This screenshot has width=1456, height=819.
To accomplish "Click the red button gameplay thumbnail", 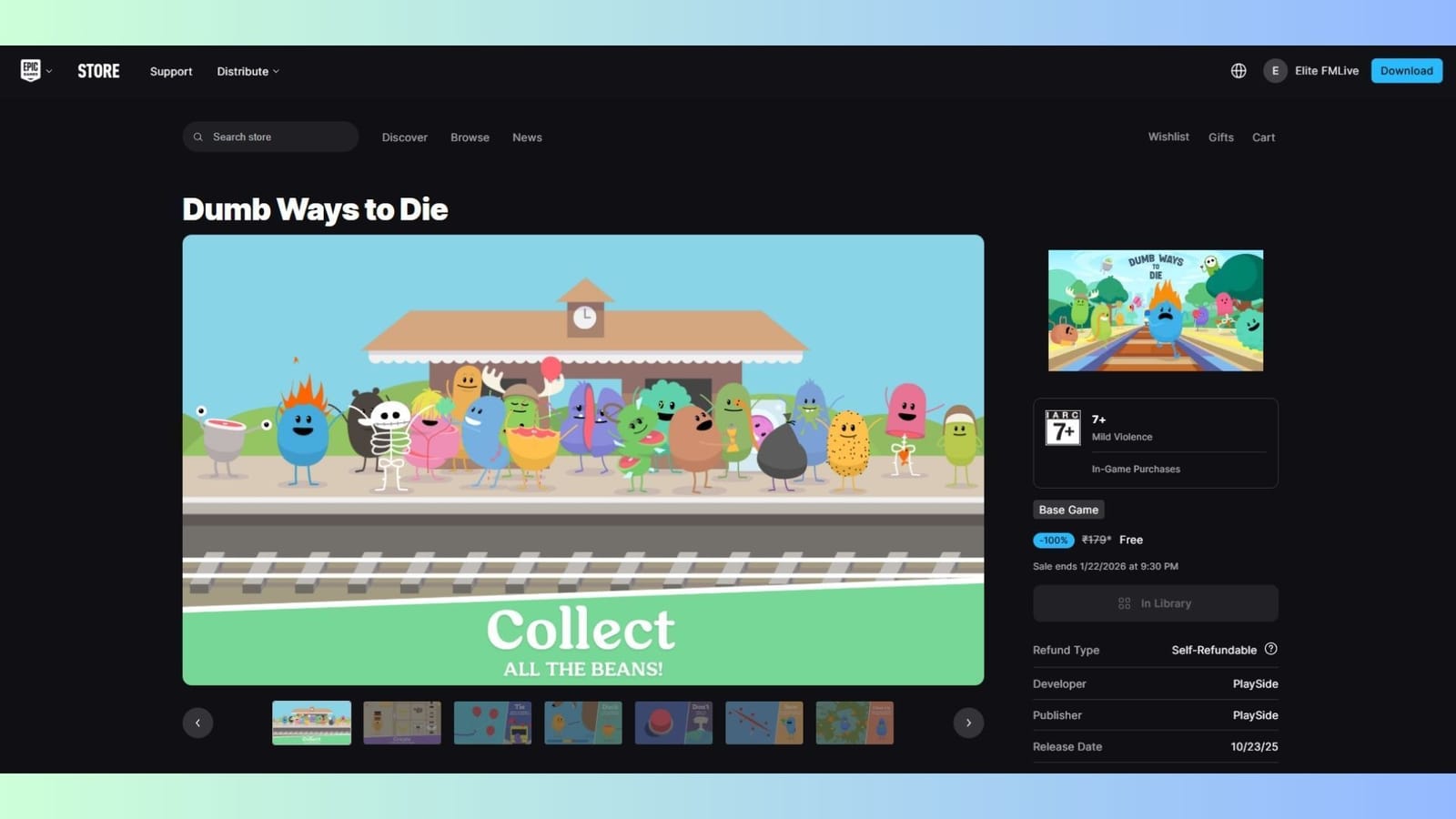I will pos(672,722).
